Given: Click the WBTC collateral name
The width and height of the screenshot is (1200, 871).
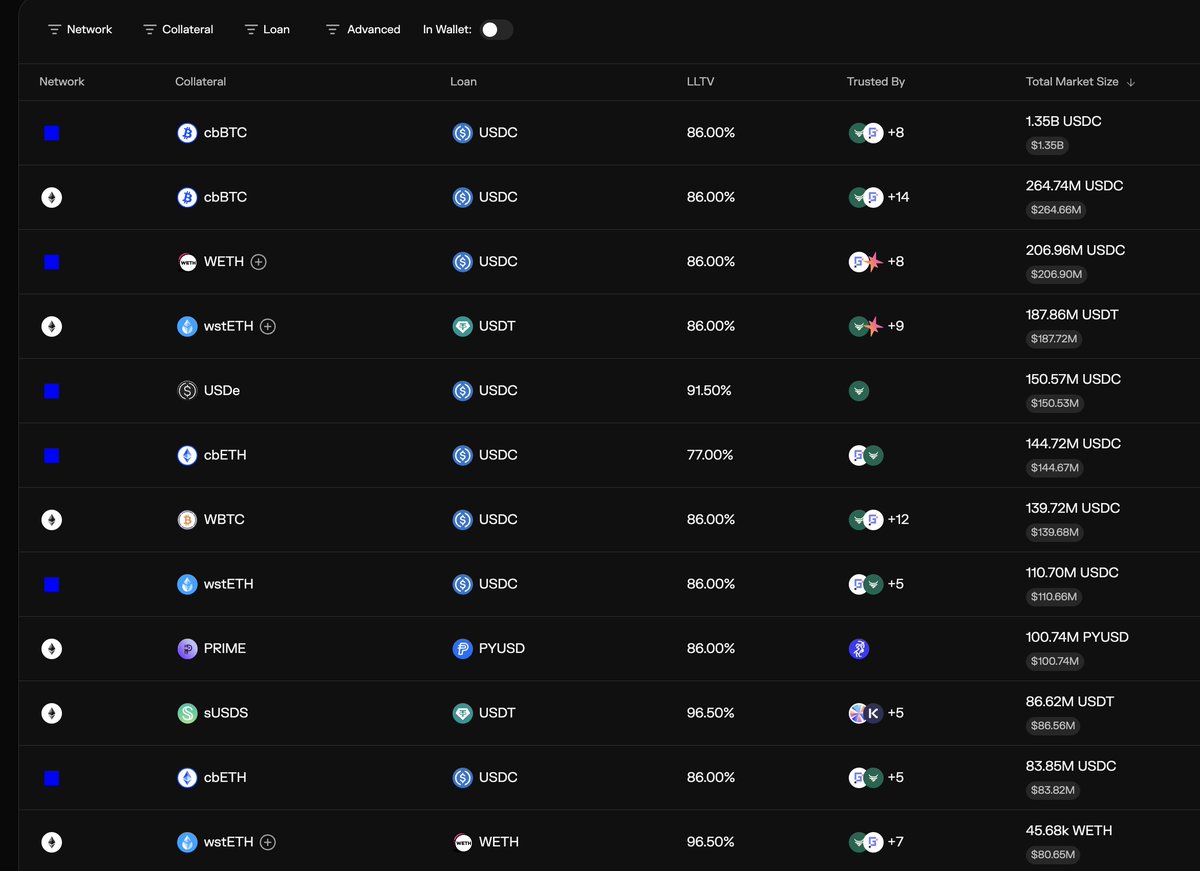Looking at the screenshot, I should [x=224, y=520].
